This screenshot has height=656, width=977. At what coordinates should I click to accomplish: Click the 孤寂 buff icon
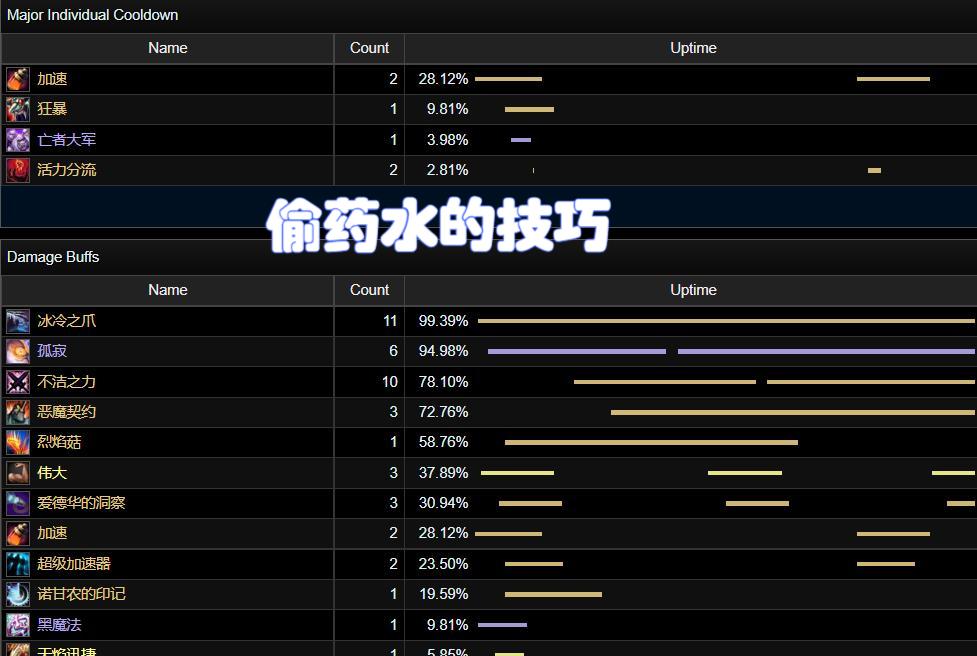point(18,351)
